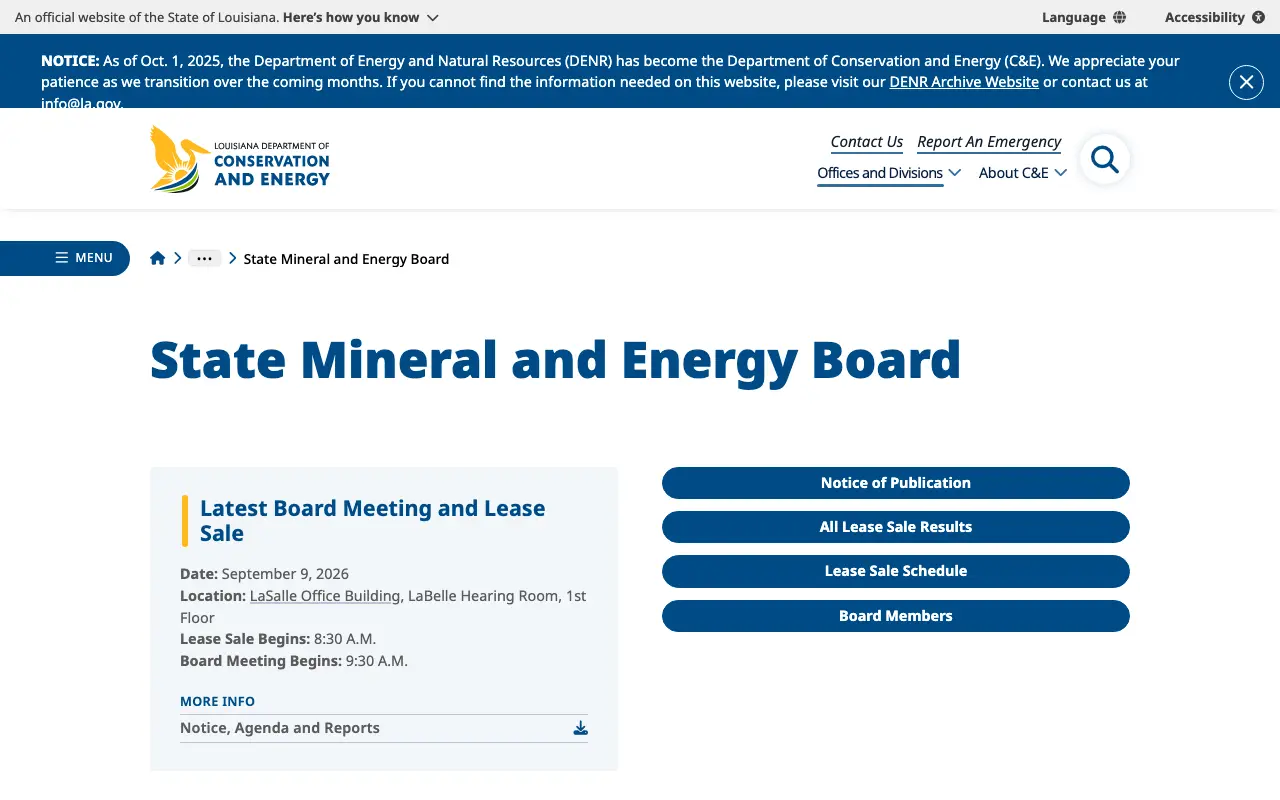Click the 'Lease Sale Begins: 8:30 A.M.' line
This screenshot has width=1280, height=800.
pyautogui.click(x=278, y=639)
